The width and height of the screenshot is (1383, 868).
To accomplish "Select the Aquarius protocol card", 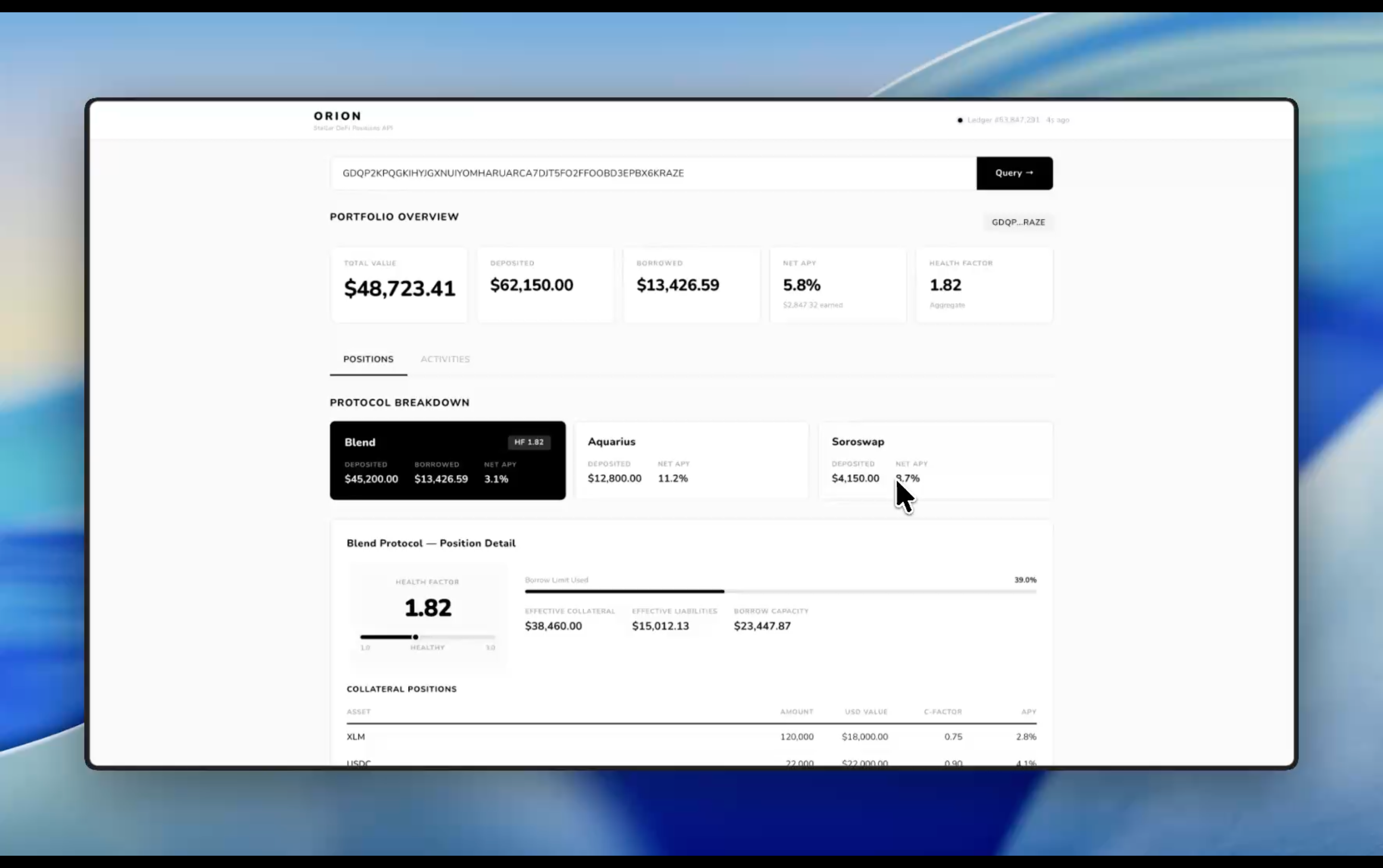I will [x=691, y=461].
